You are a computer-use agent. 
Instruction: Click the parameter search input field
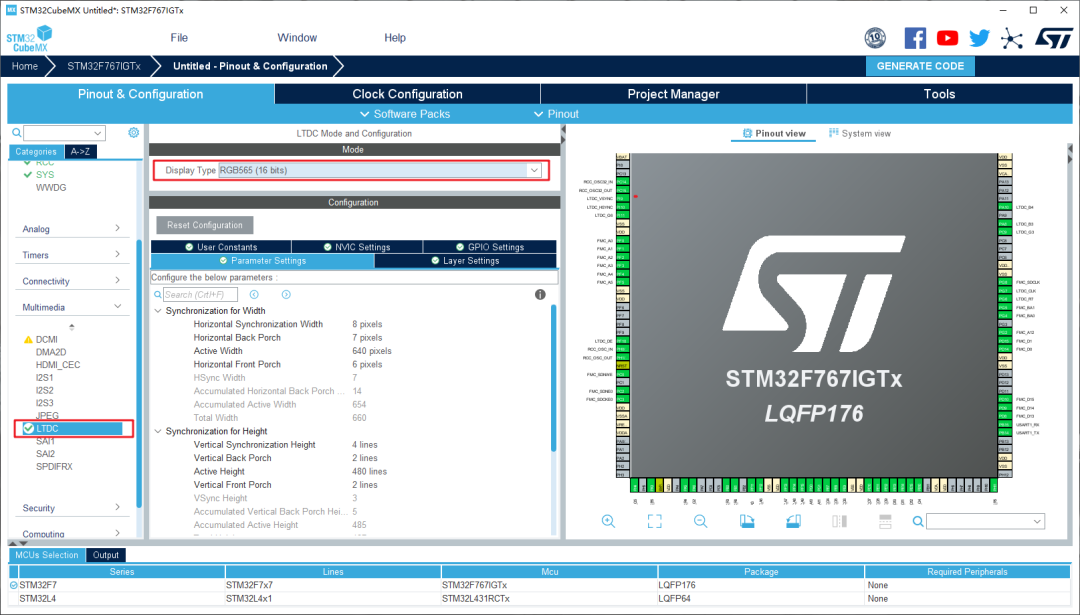coord(200,295)
